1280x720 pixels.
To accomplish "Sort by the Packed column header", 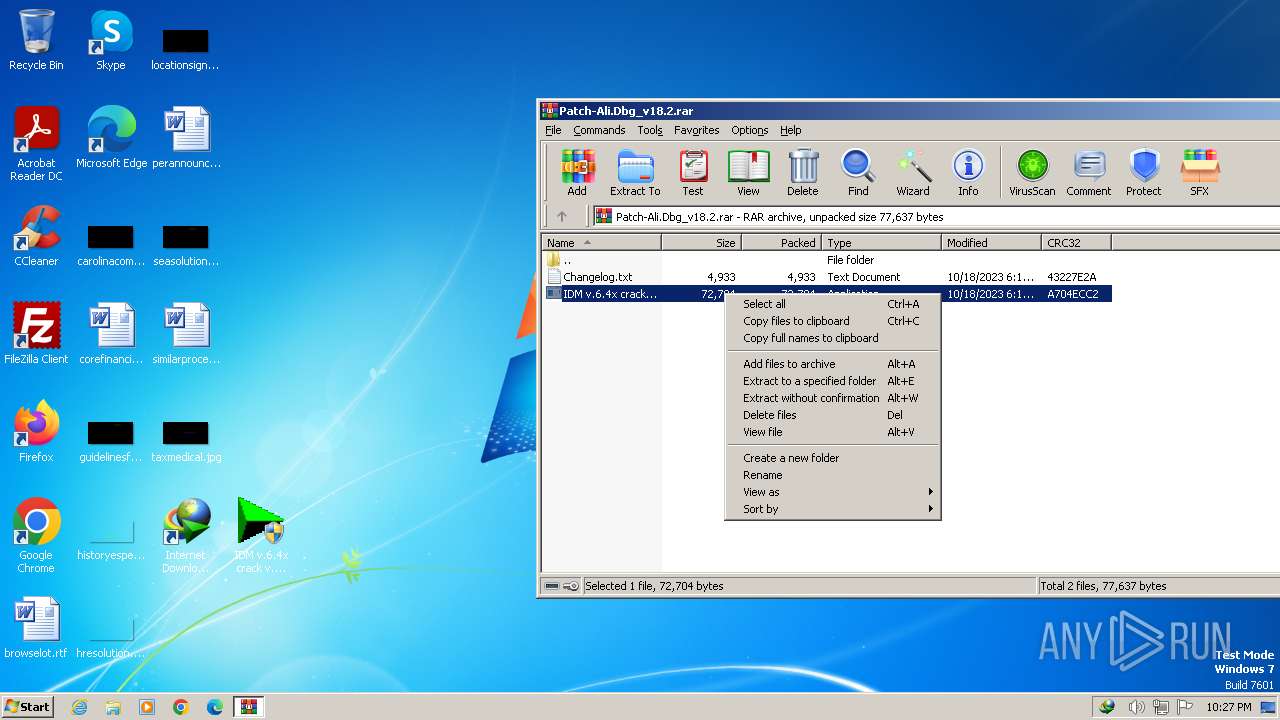I will (x=781, y=243).
